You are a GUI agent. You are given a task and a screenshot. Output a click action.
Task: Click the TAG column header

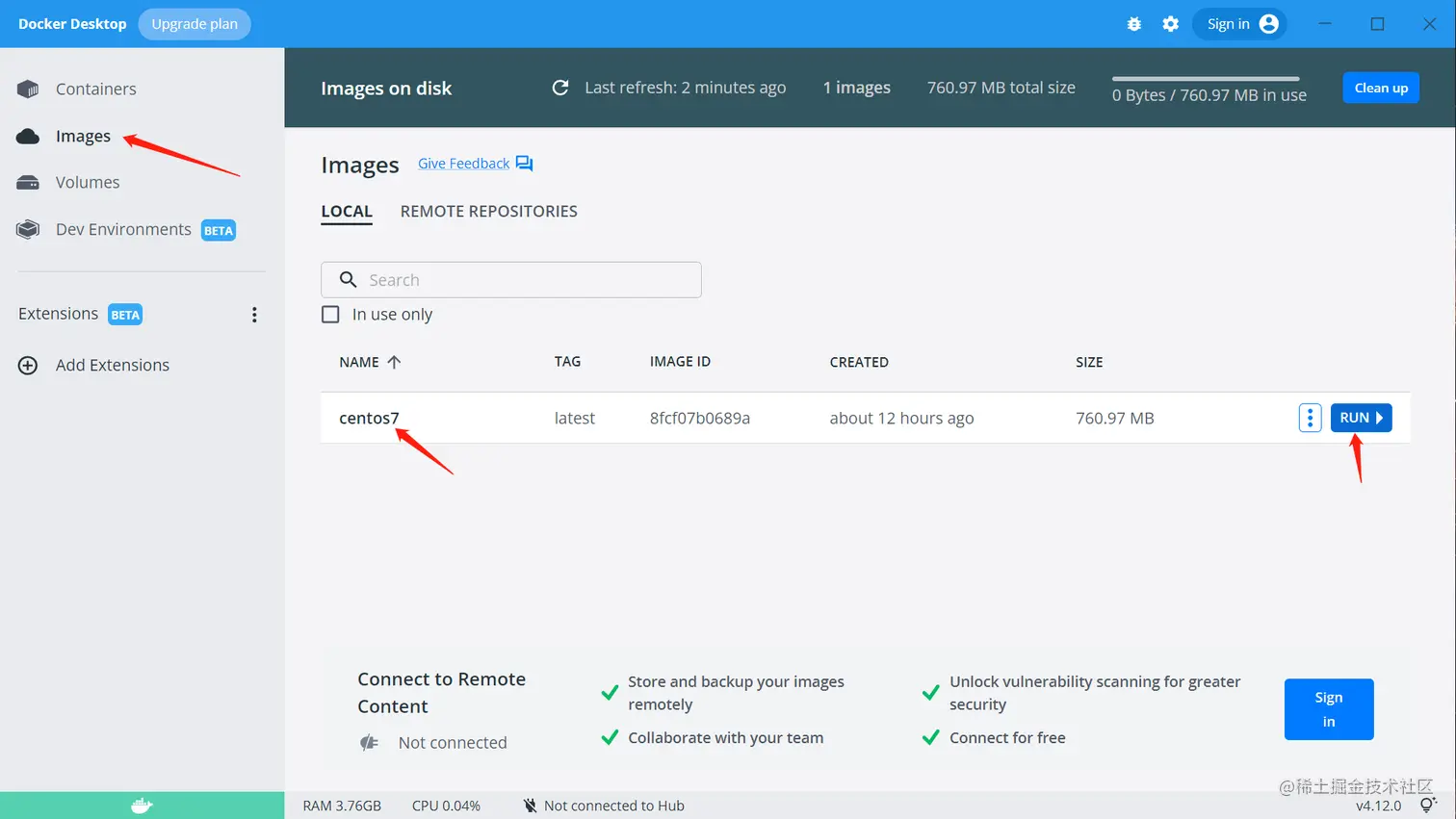(x=567, y=362)
